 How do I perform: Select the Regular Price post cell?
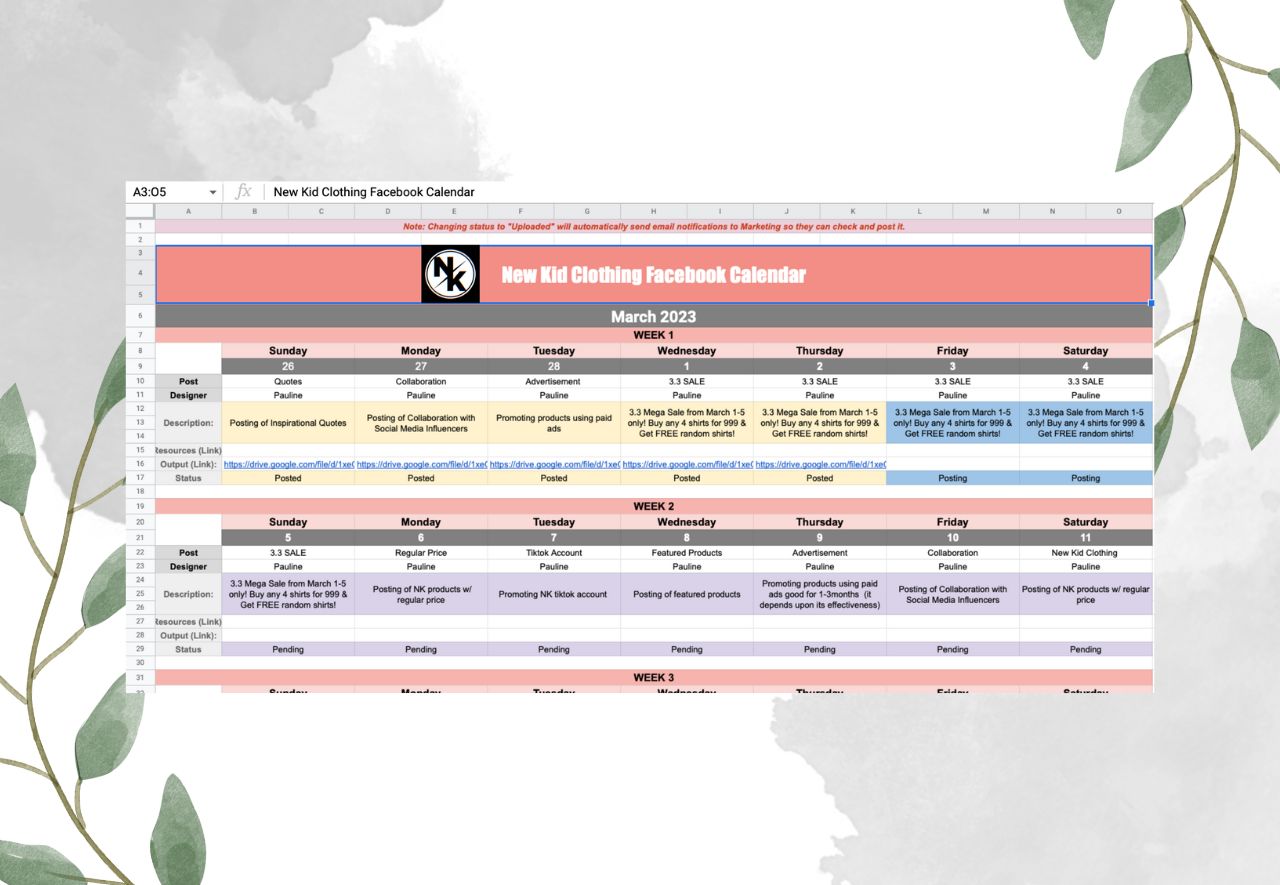[421, 552]
